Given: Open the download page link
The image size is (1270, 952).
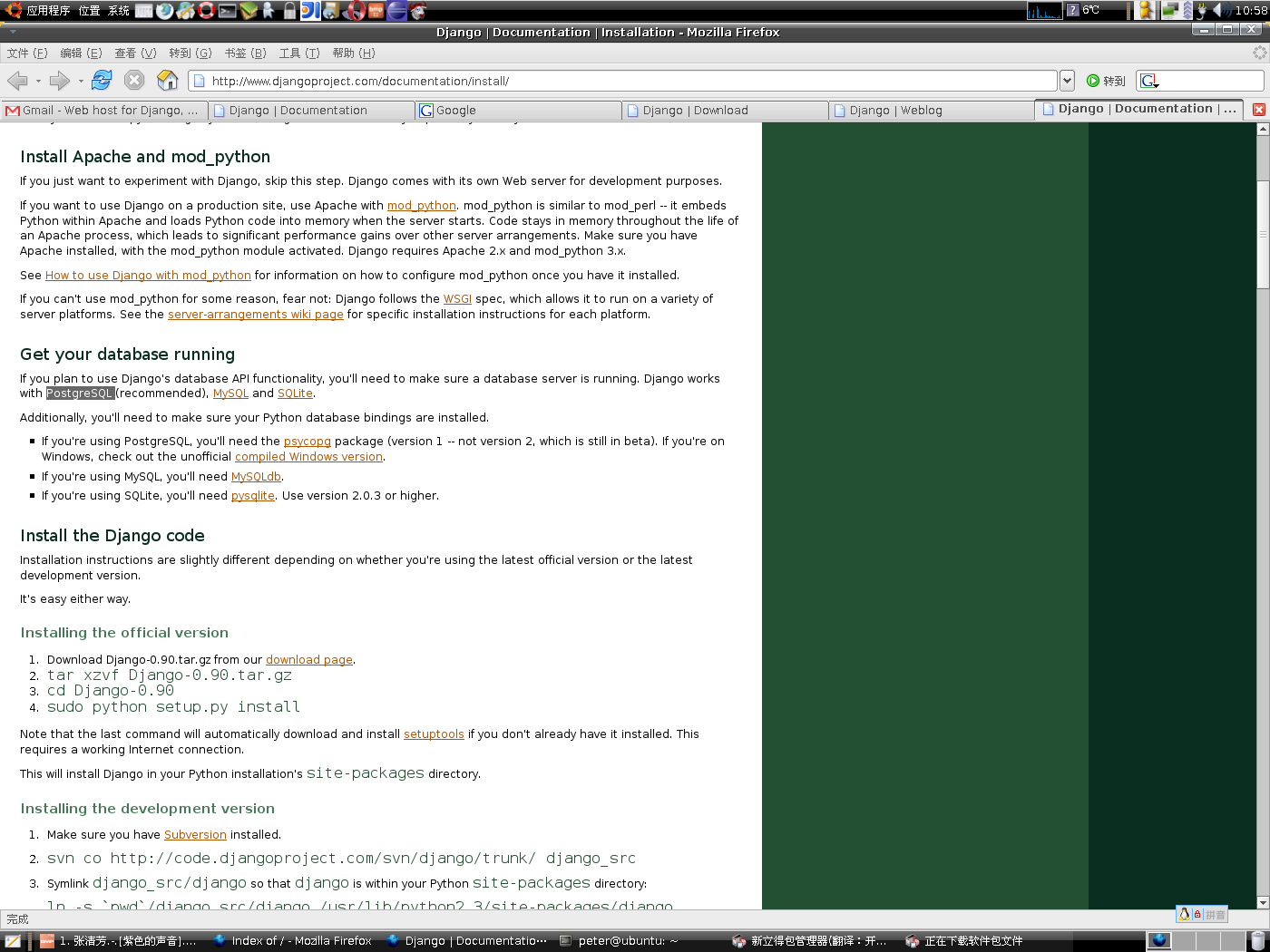Looking at the screenshot, I should click(309, 660).
